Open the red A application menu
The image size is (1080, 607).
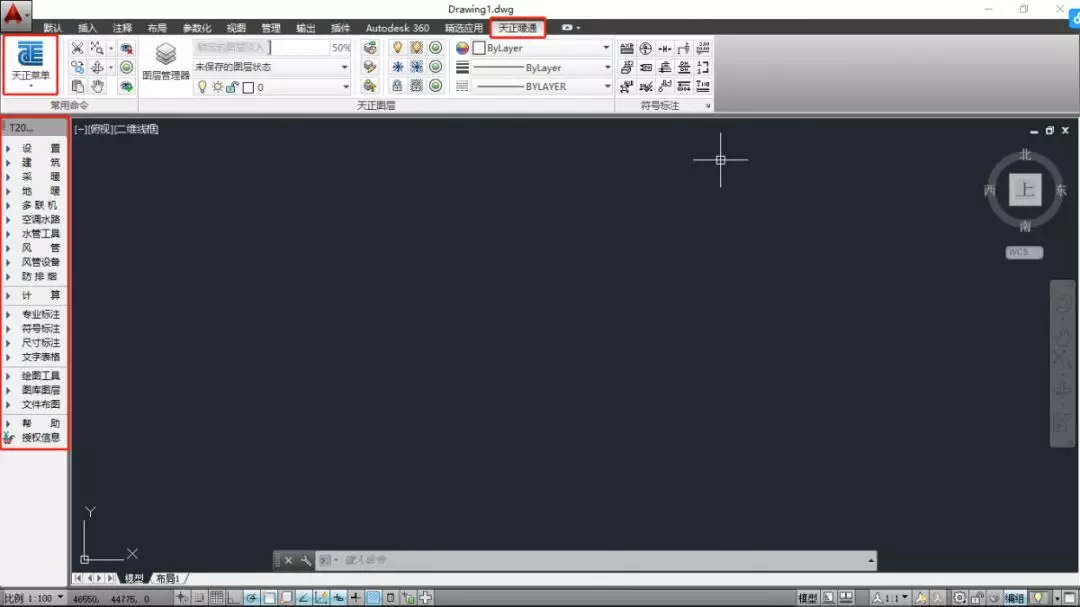pos(14,15)
